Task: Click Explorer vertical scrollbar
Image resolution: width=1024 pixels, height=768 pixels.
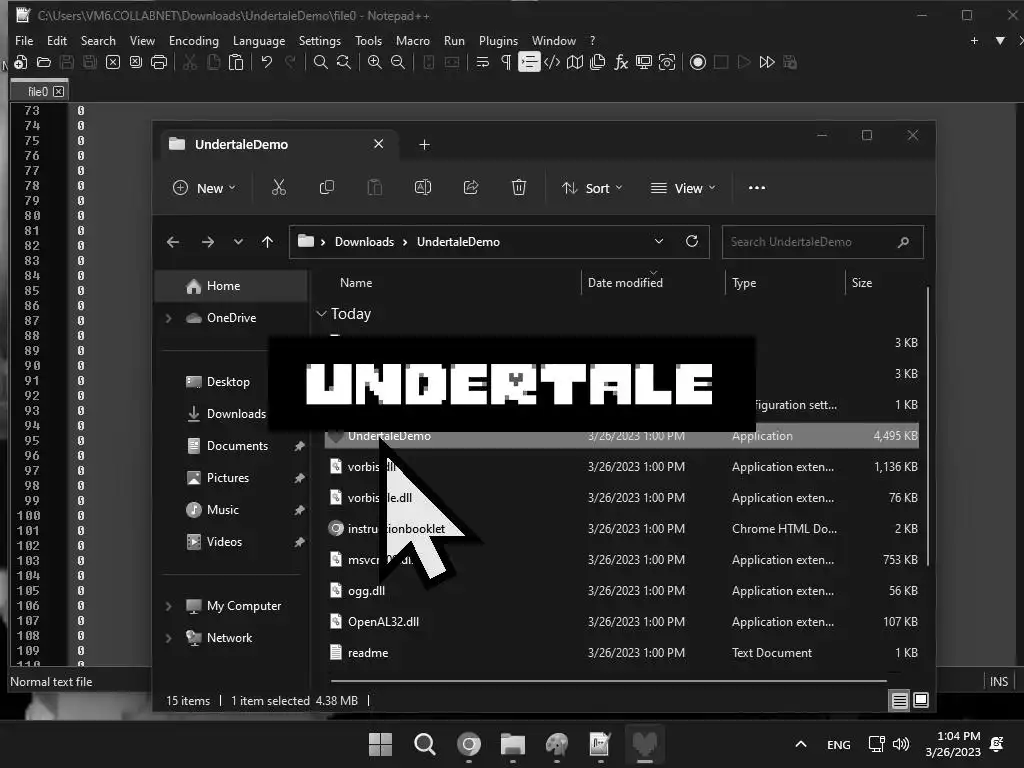Action: (927, 424)
